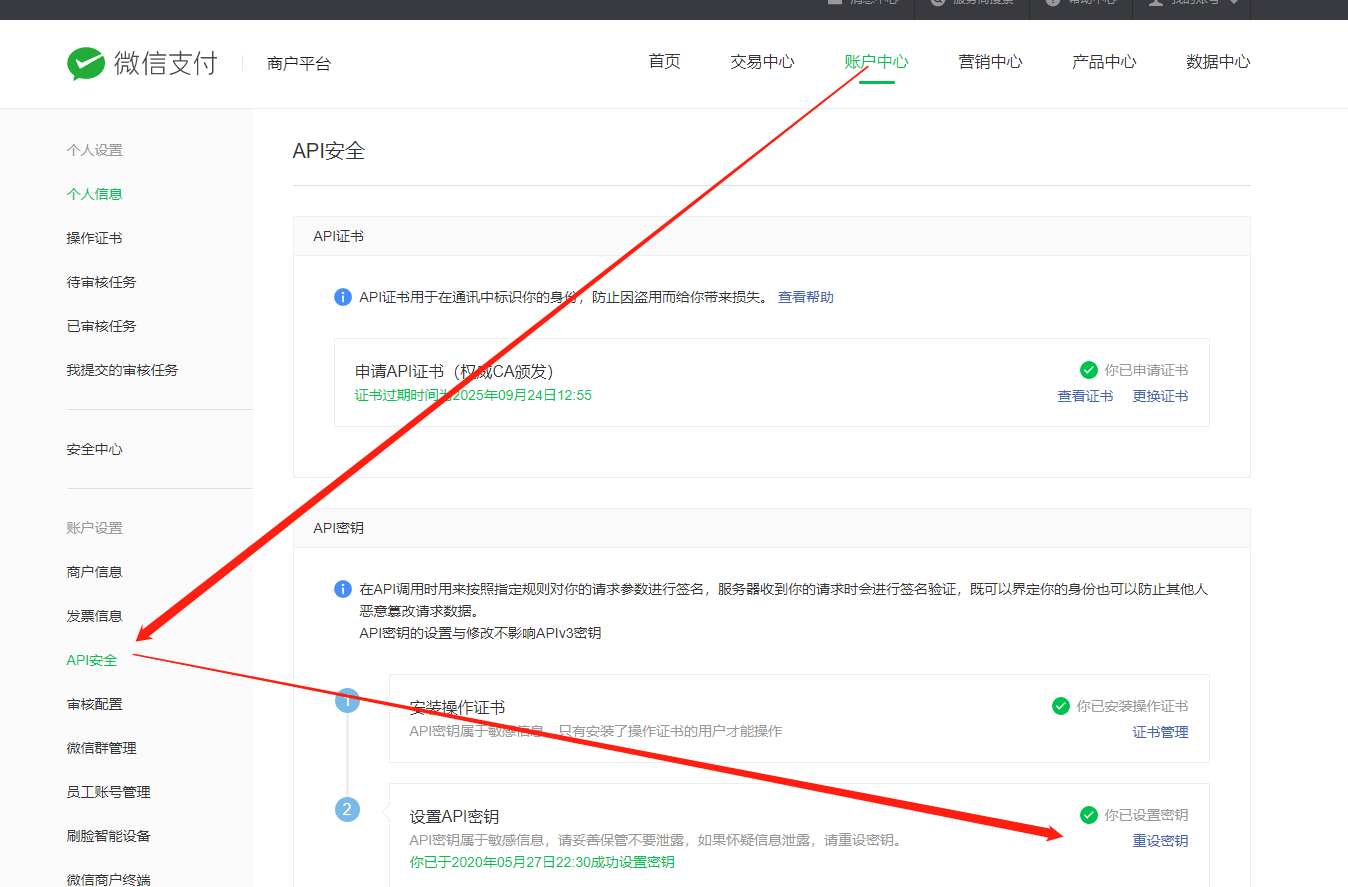The height and width of the screenshot is (887, 1348).
Task: Click the 重设密钥 link
Action: [1160, 841]
